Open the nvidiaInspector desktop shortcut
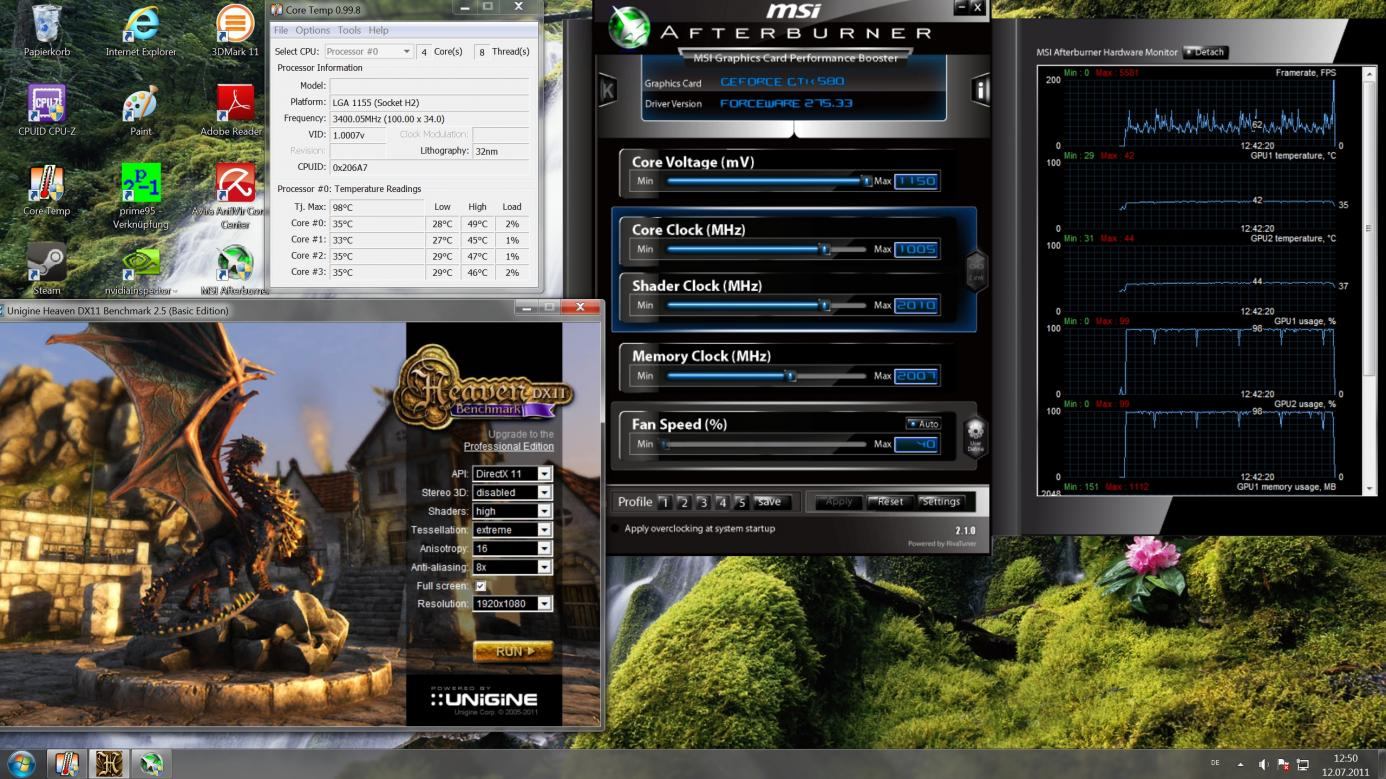Image resolution: width=1386 pixels, height=779 pixels. pyautogui.click(x=141, y=270)
